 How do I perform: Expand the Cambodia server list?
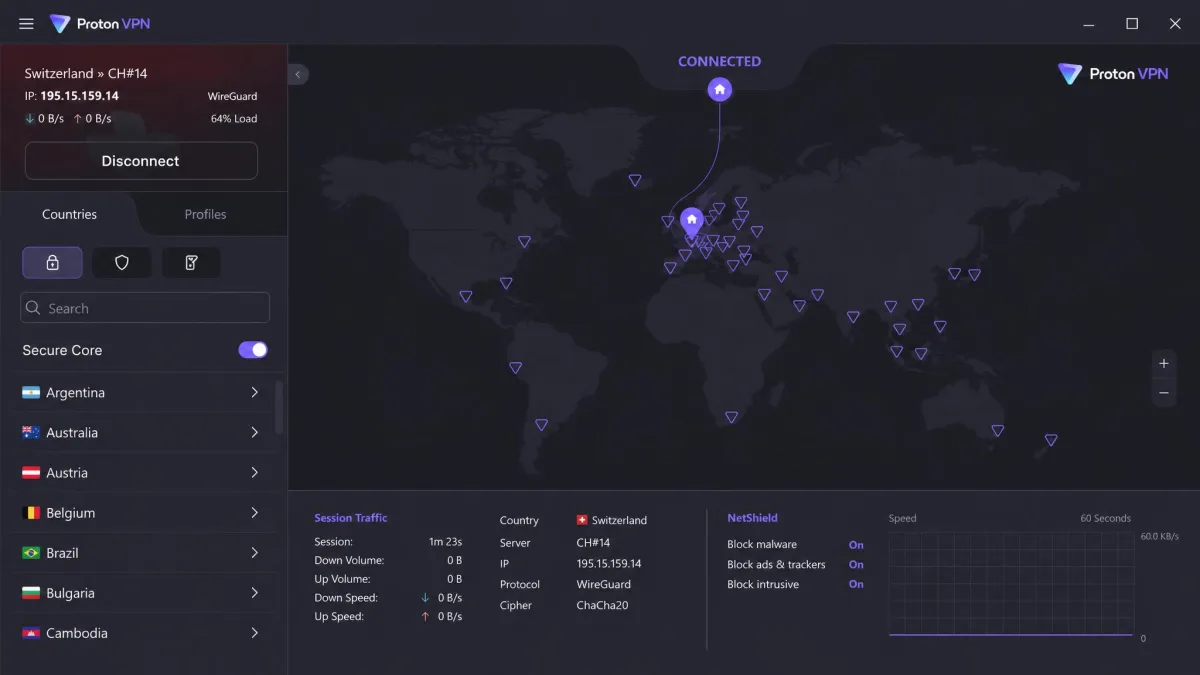coord(255,633)
